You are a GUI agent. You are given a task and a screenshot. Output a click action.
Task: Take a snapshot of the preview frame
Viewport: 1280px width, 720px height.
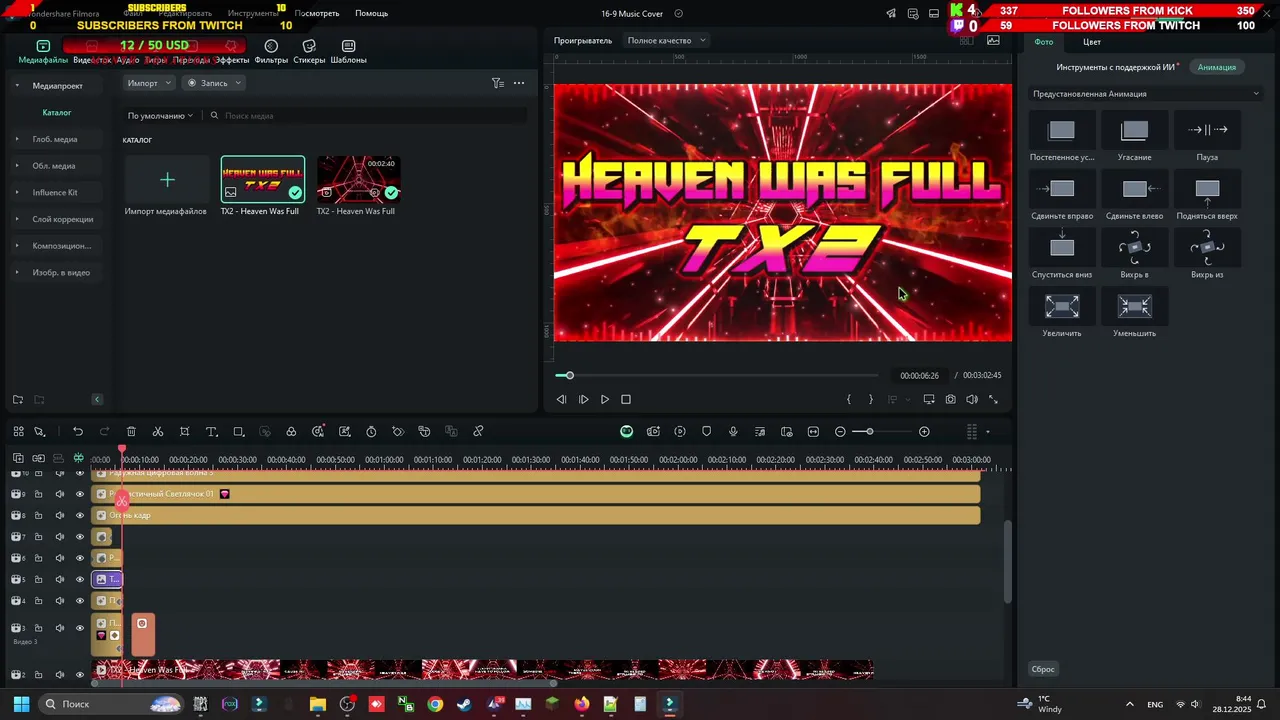950,399
